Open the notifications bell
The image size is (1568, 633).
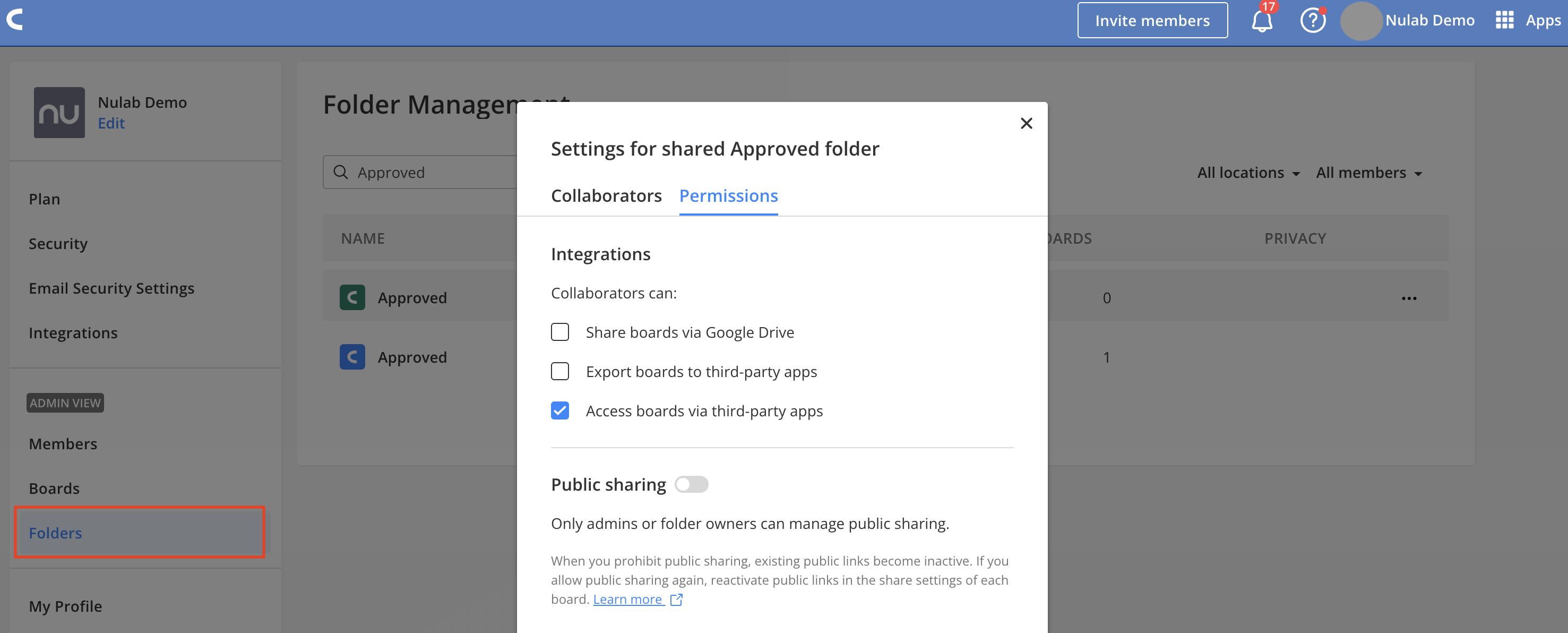1262,21
